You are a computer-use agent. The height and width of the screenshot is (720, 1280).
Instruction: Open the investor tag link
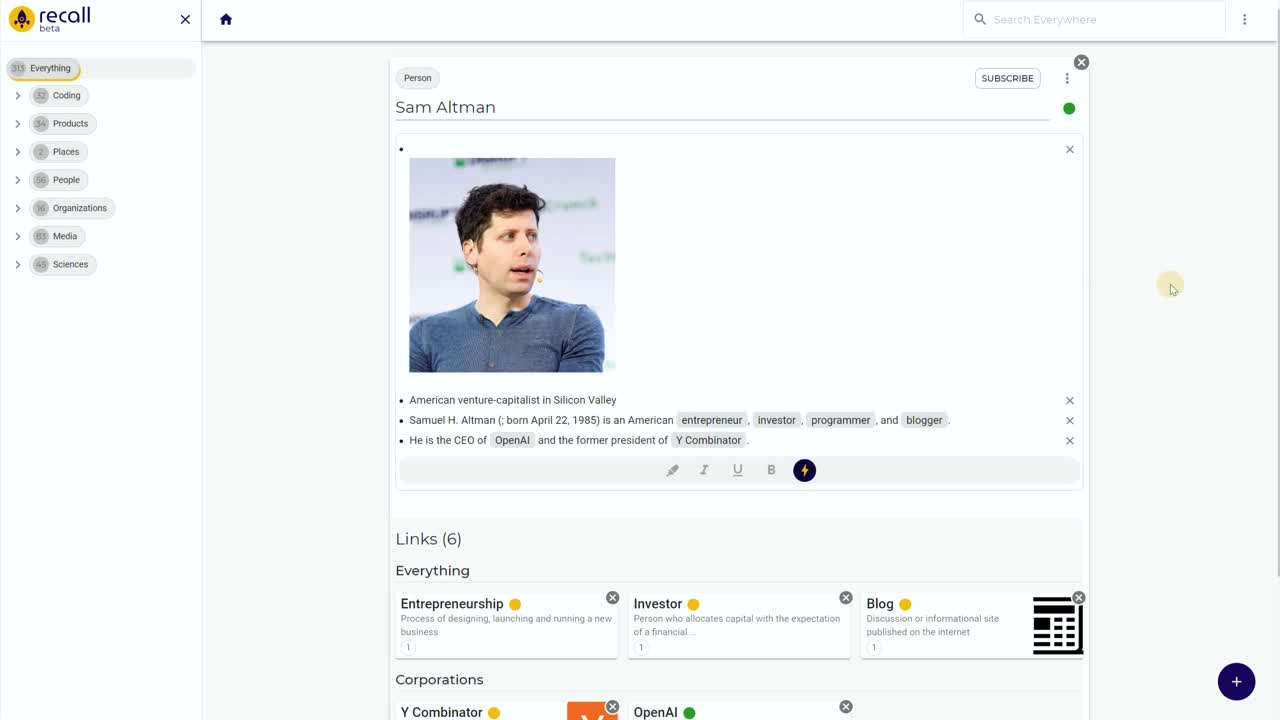[777, 420]
